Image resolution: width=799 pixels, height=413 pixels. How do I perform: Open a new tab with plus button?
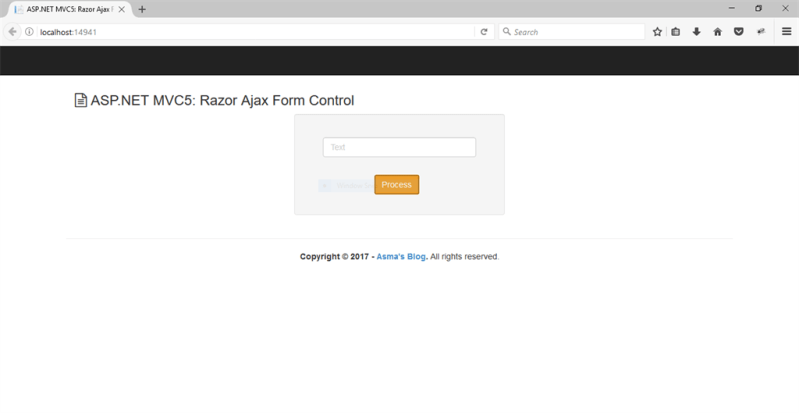[142, 9]
